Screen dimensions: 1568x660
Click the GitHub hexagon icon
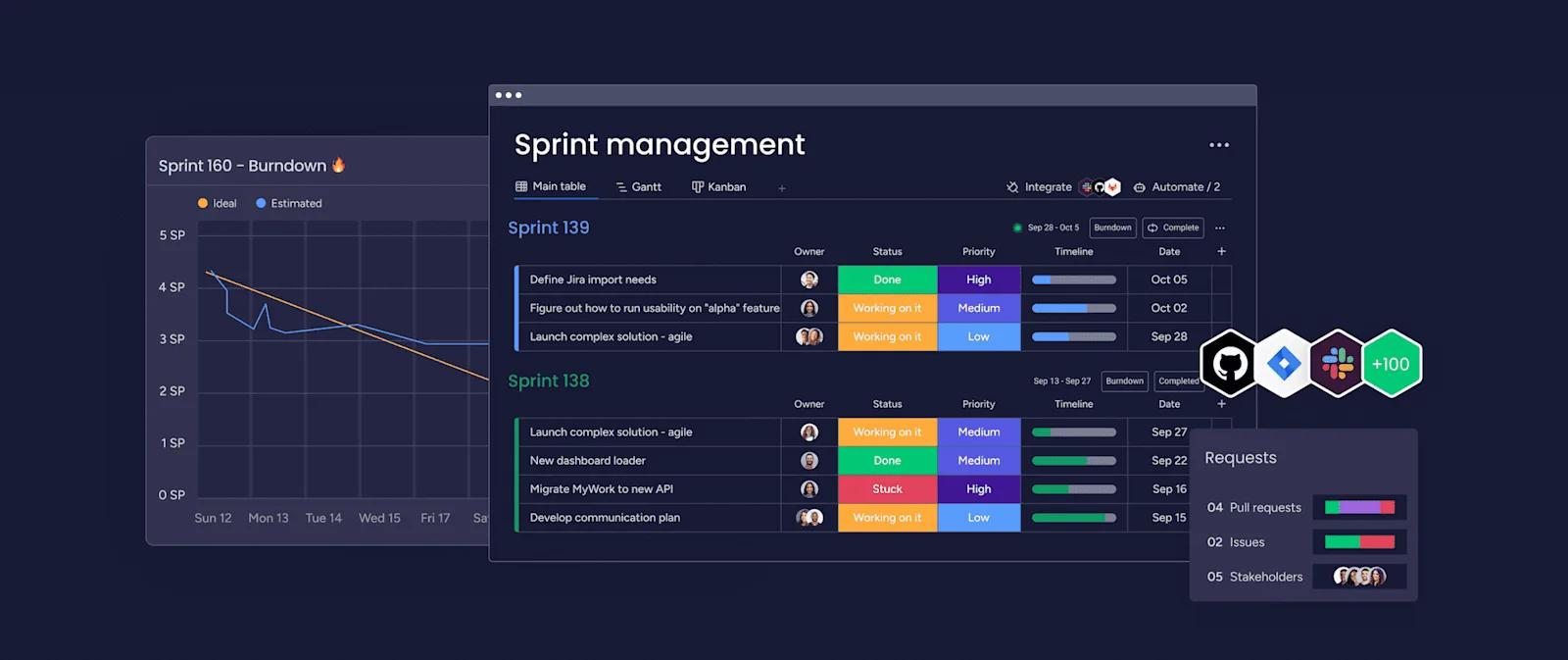click(1229, 364)
